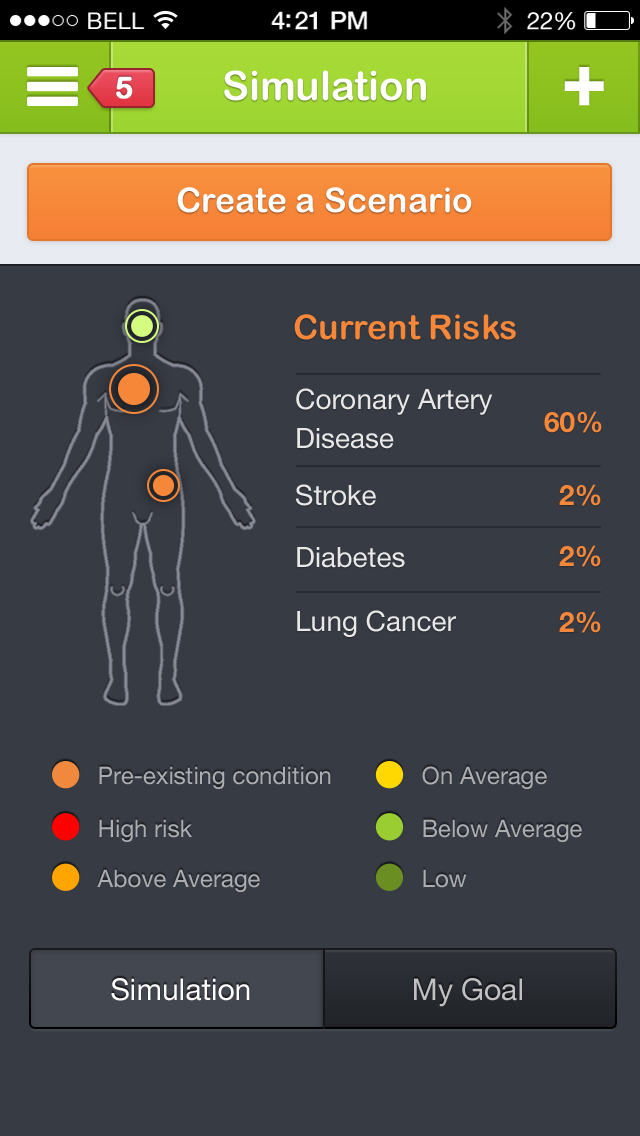This screenshot has height=1136, width=640.
Task: Select the Stroke risk row
Action: tap(448, 496)
